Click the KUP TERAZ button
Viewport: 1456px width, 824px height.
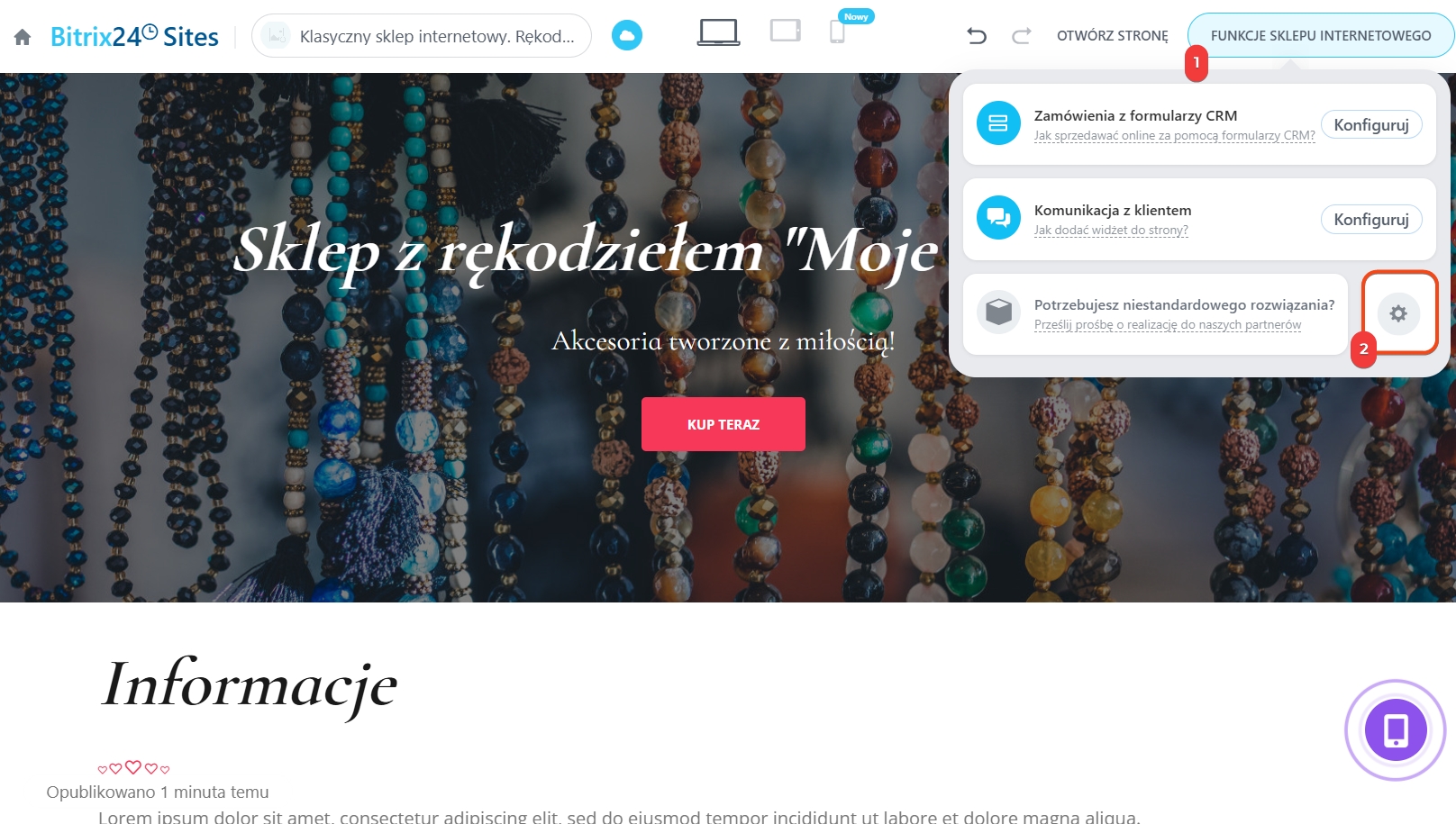tap(723, 424)
